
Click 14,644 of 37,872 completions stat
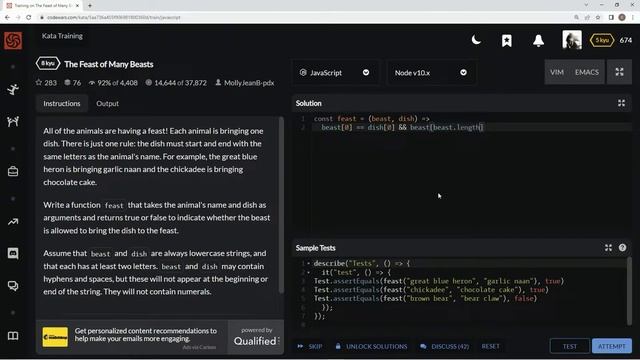click(176, 83)
